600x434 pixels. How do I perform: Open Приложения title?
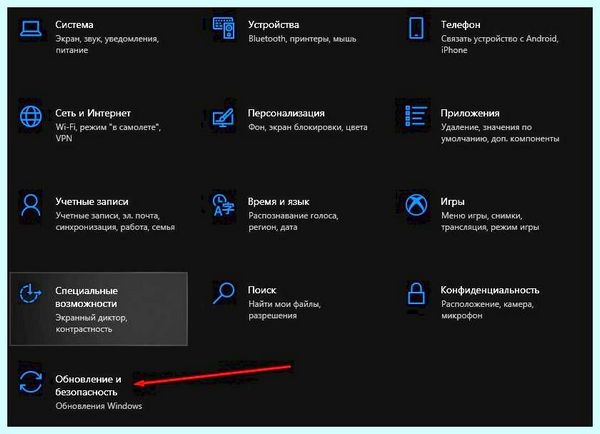[470, 113]
